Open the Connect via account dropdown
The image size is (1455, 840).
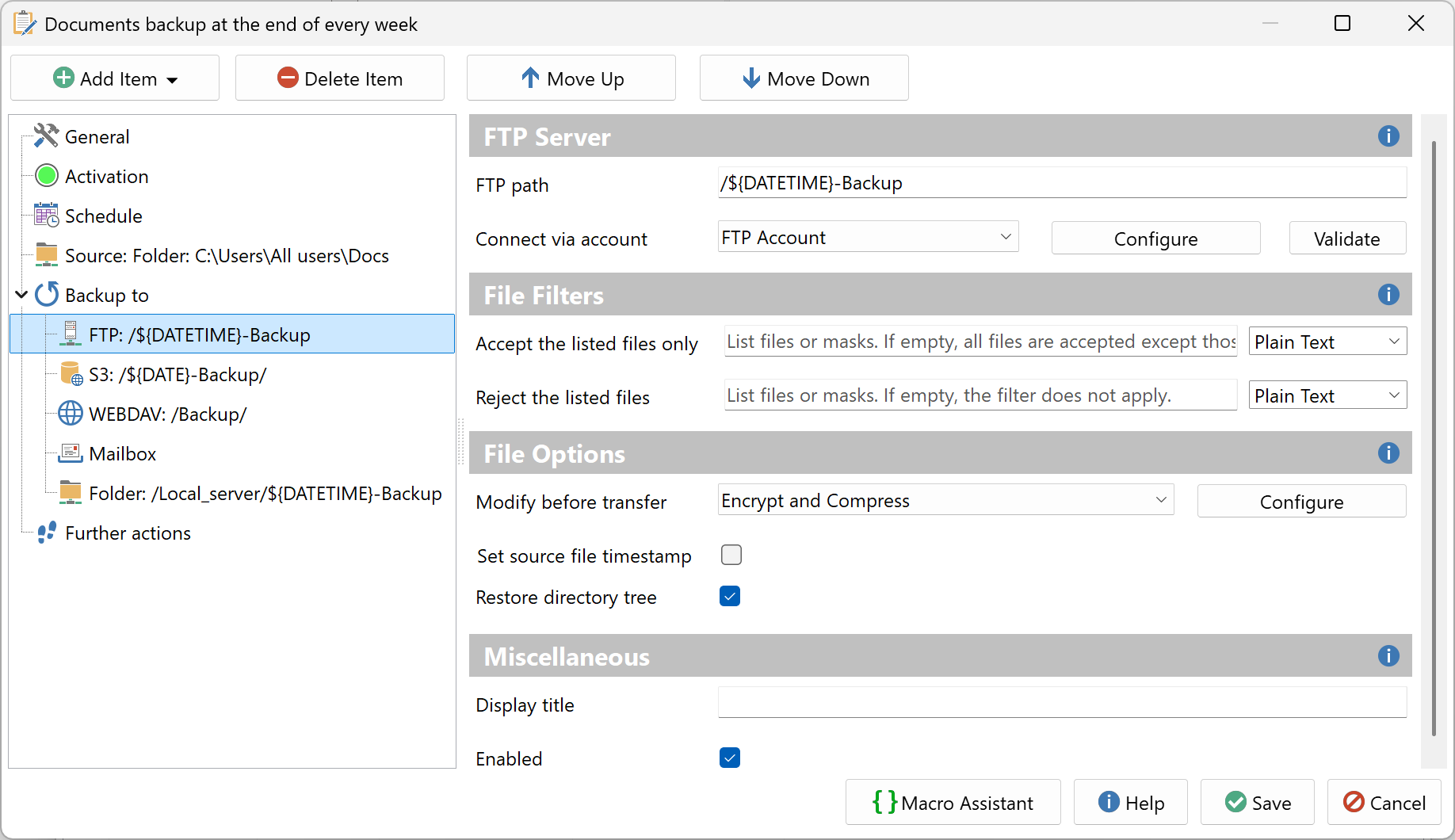868,237
